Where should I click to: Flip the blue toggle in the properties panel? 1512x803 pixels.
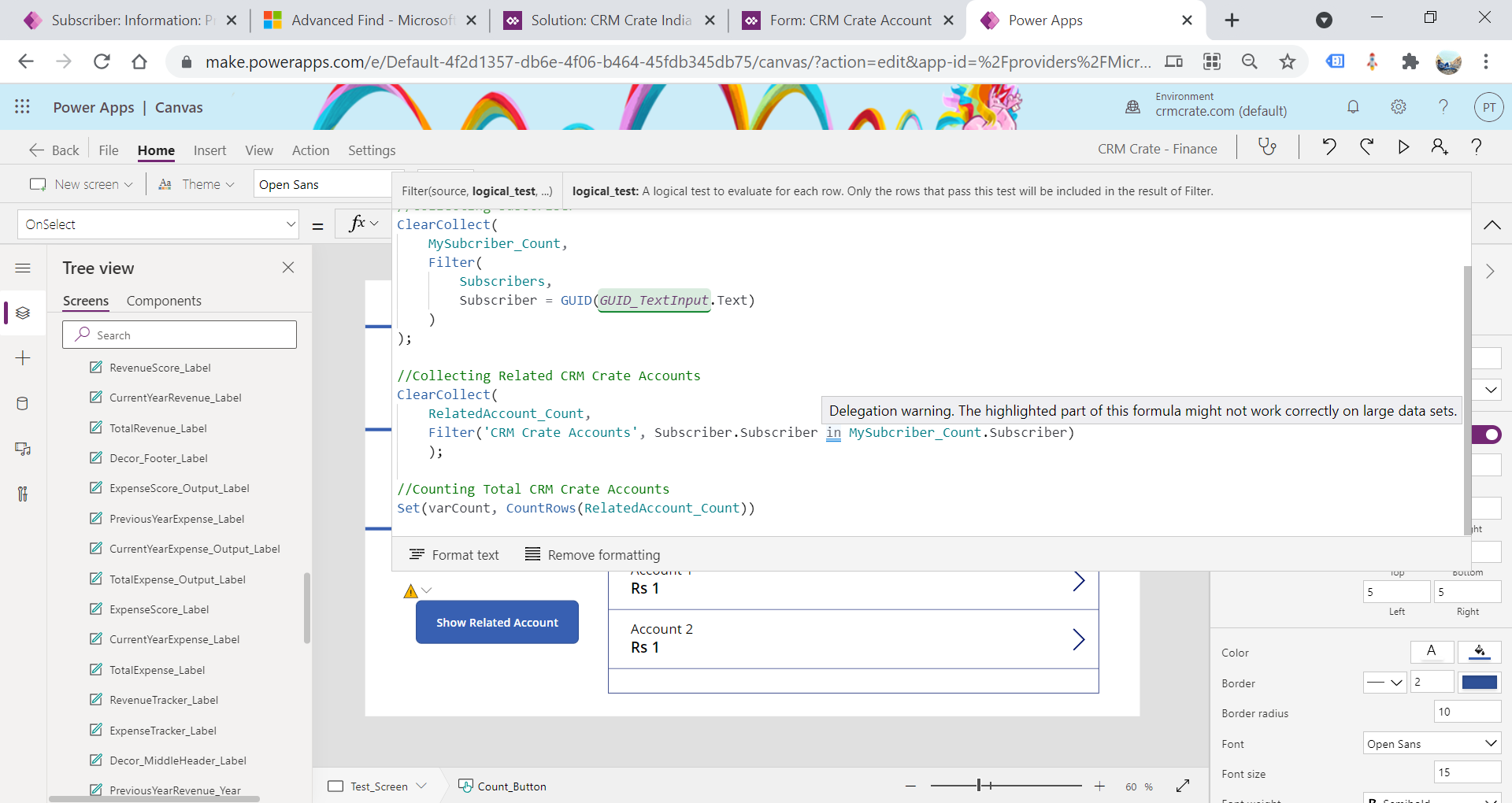coord(1484,434)
